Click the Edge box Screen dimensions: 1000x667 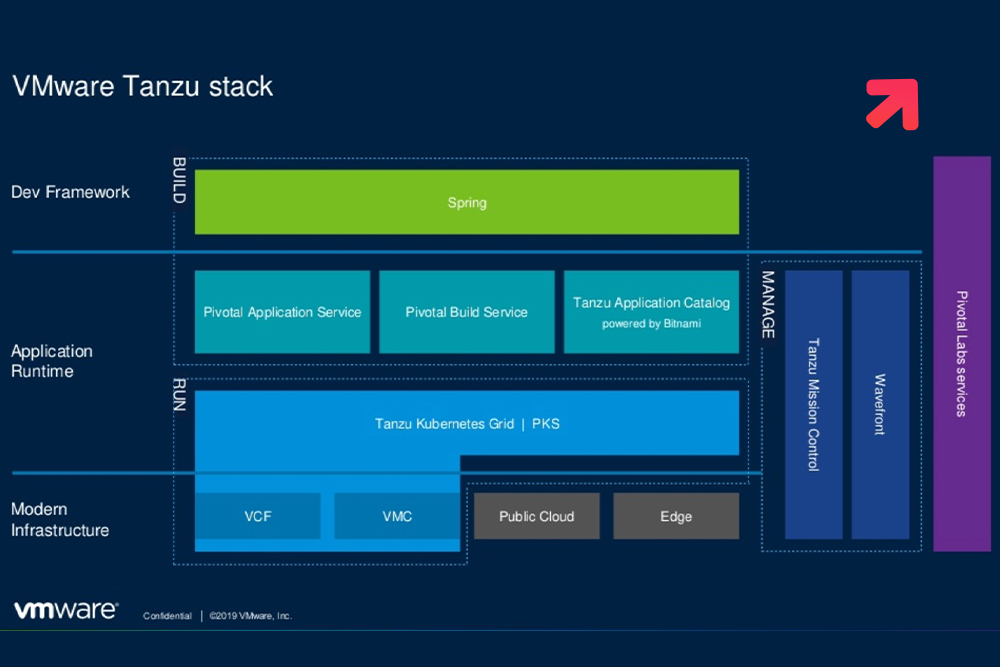pos(676,516)
